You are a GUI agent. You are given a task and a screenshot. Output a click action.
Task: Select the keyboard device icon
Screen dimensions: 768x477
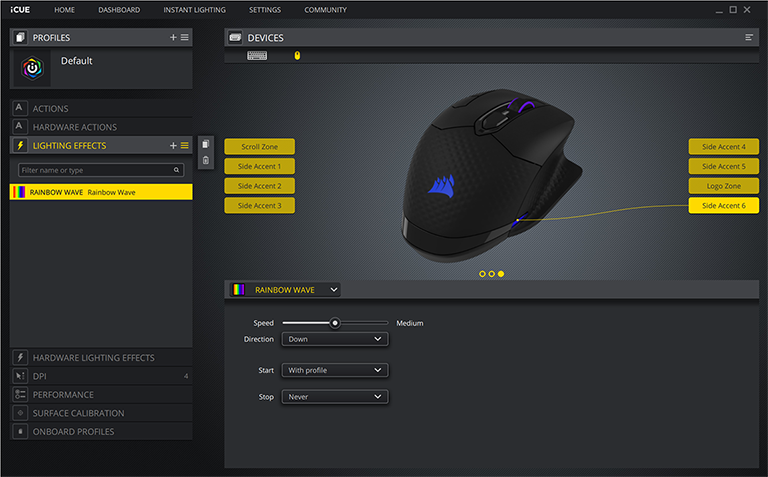257,55
